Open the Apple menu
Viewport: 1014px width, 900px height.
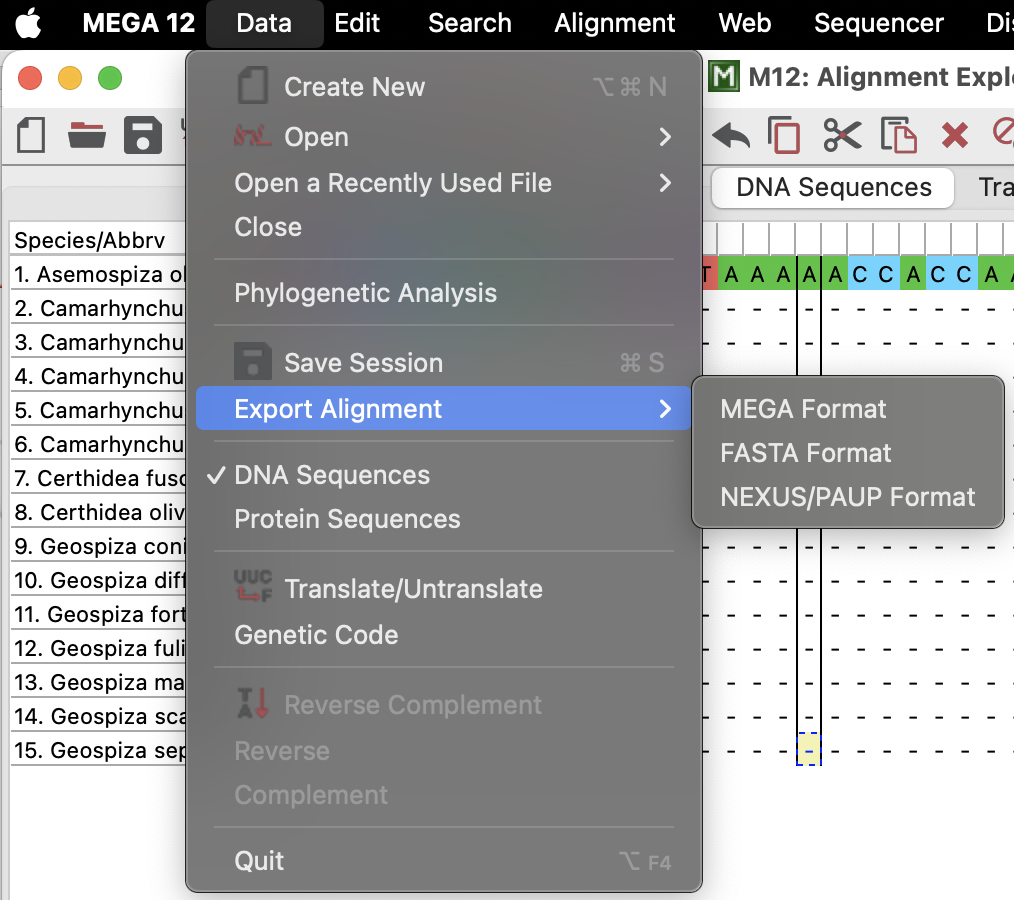pyautogui.click(x=28, y=23)
